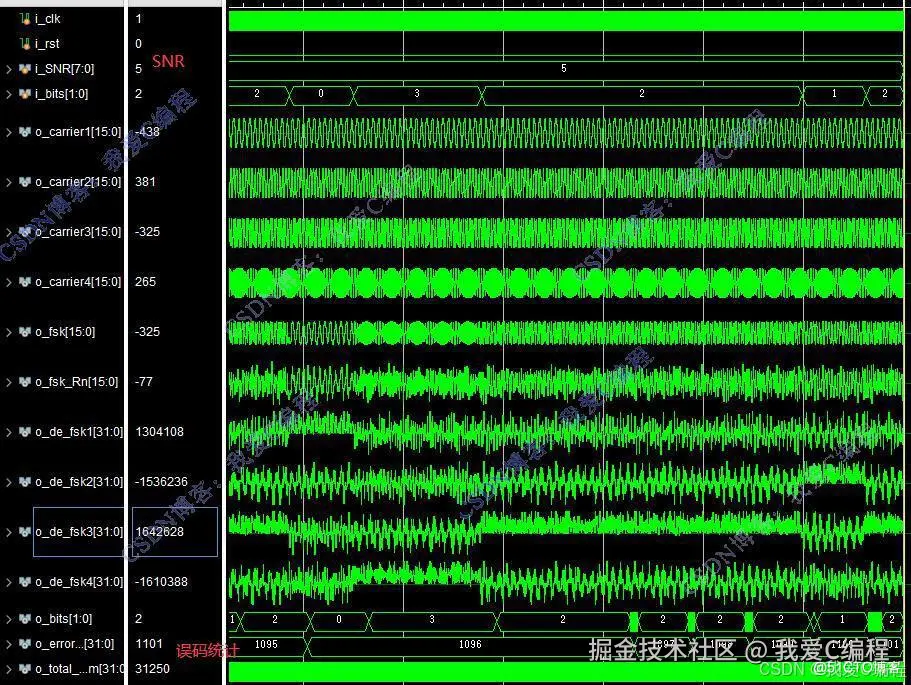Viewport: 911px width, 685px height.
Task: Click the o_carrier2 value 381
Action: click(145, 182)
